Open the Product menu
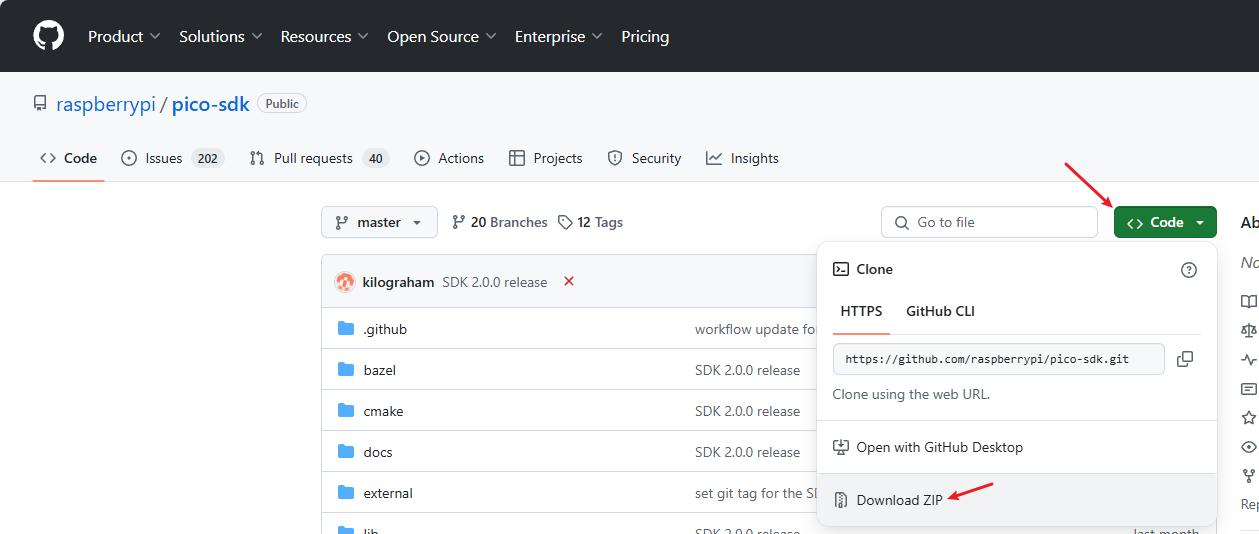 point(124,36)
